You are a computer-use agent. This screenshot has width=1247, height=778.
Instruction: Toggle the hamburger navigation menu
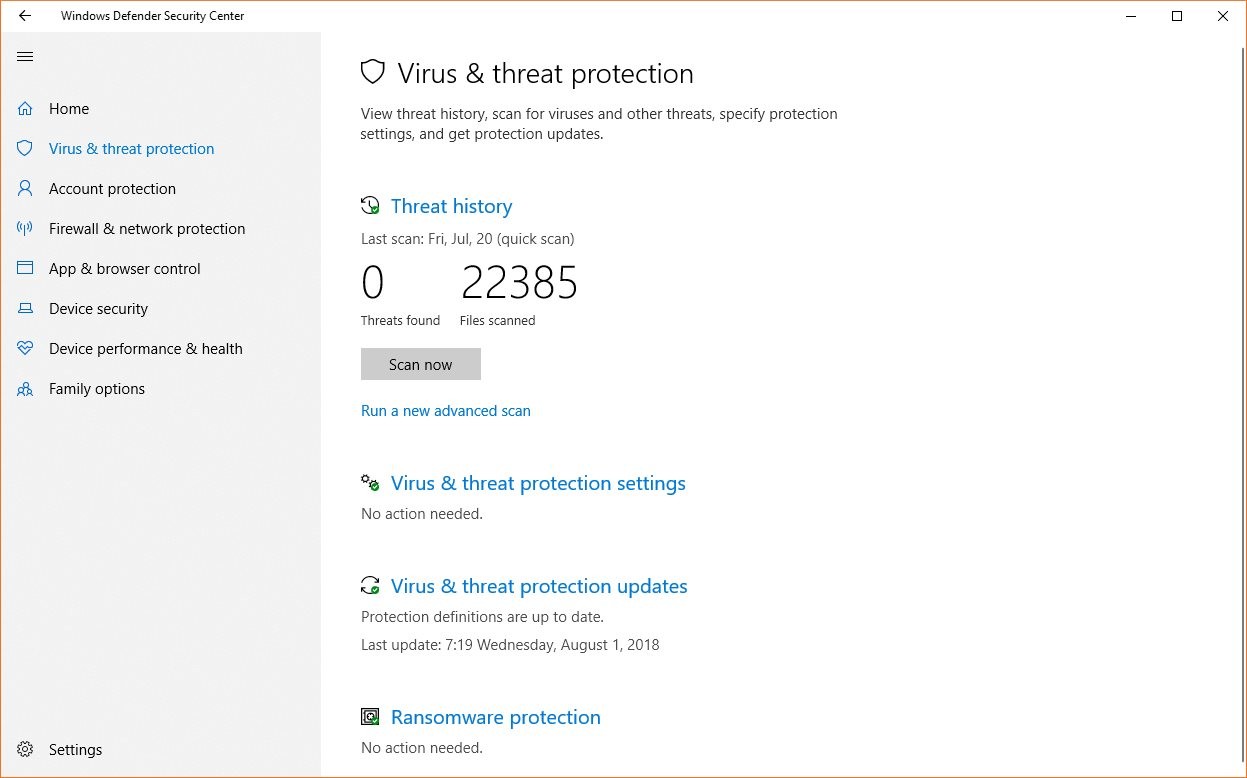point(25,57)
